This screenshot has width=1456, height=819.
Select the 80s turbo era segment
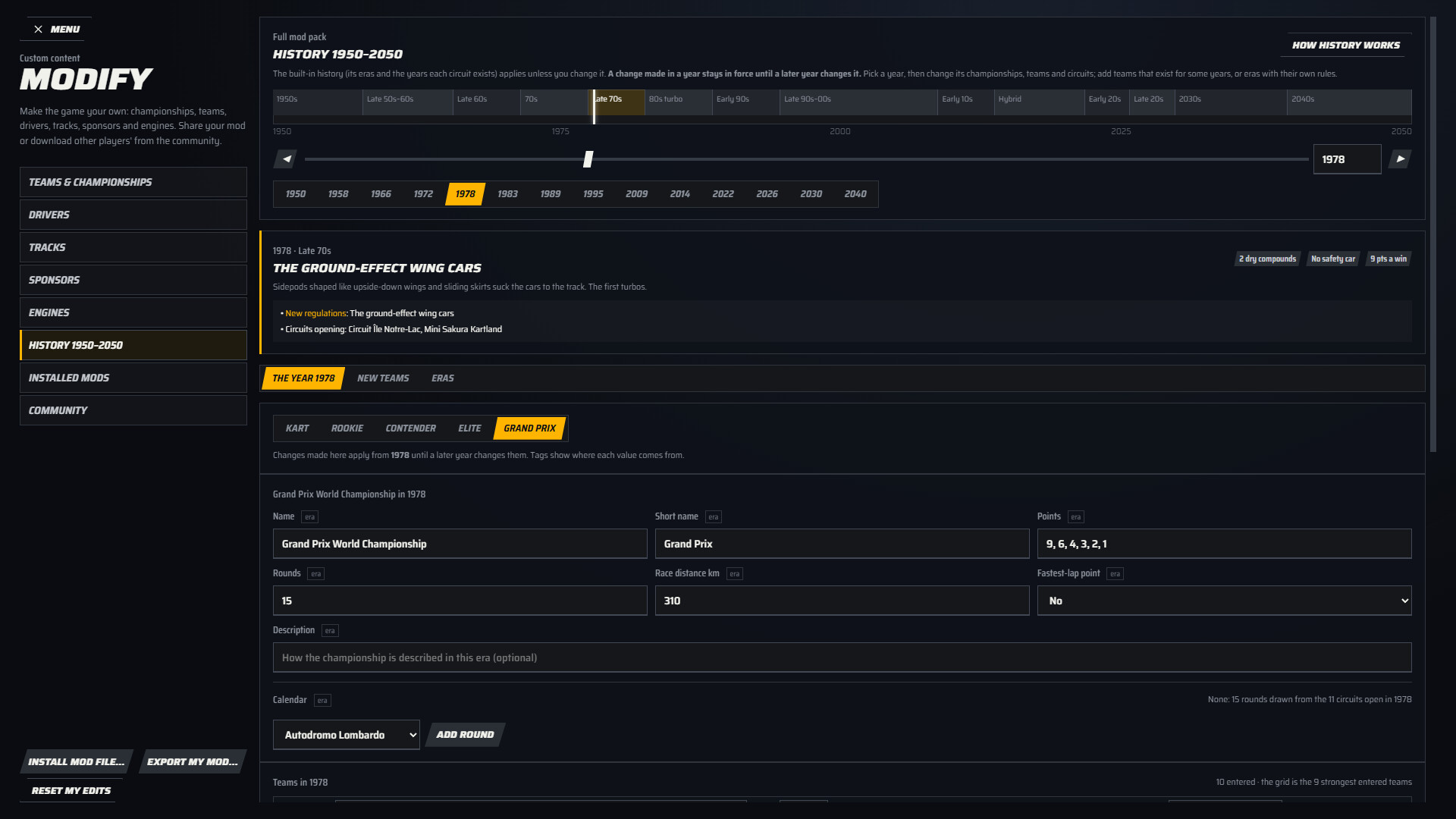[x=678, y=102]
